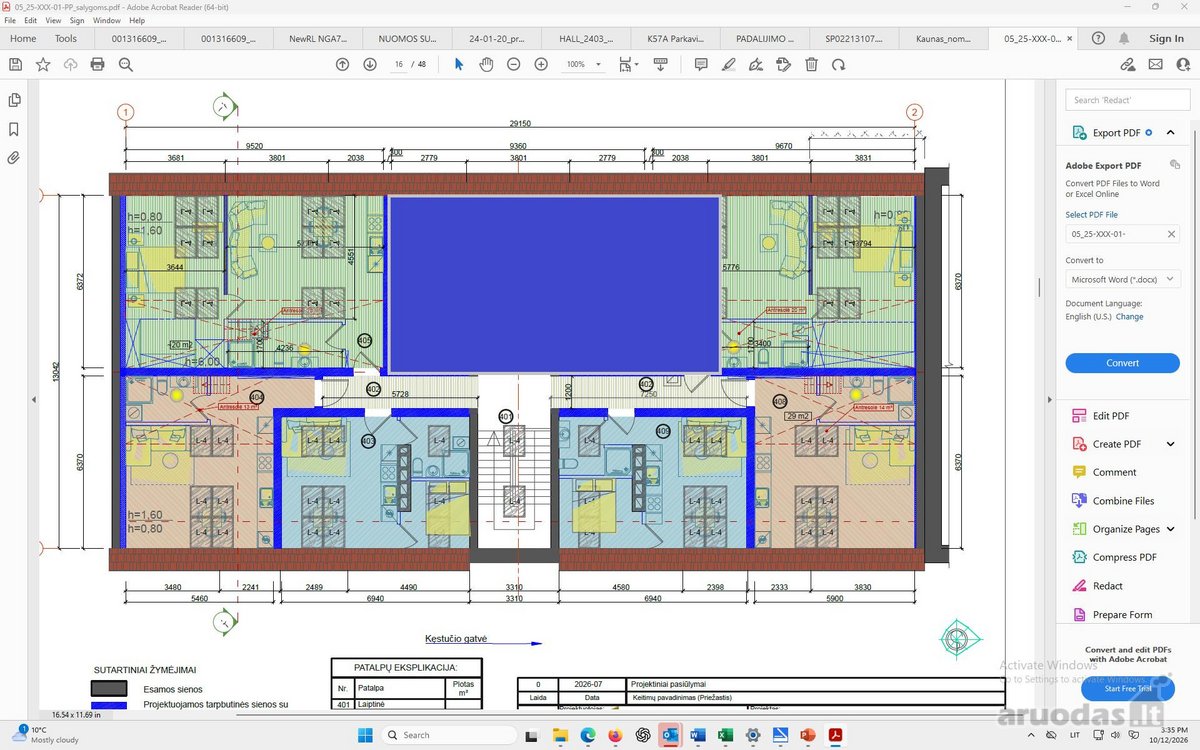Share file via email envelope icon
Image resolution: width=1200 pixels, height=750 pixels.
click(1155, 64)
